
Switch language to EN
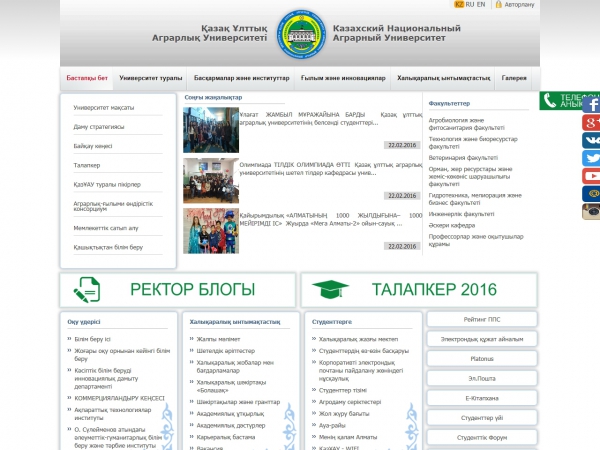tap(481, 4)
